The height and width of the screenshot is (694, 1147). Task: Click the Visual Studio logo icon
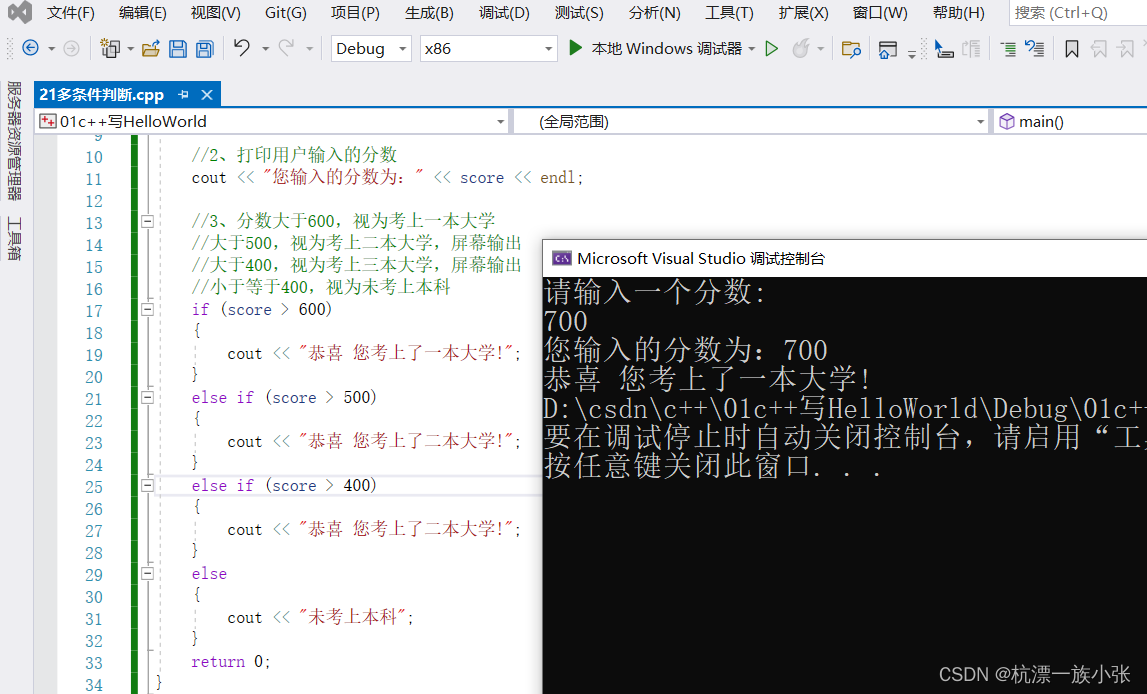pyautogui.click(x=20, y=12)
